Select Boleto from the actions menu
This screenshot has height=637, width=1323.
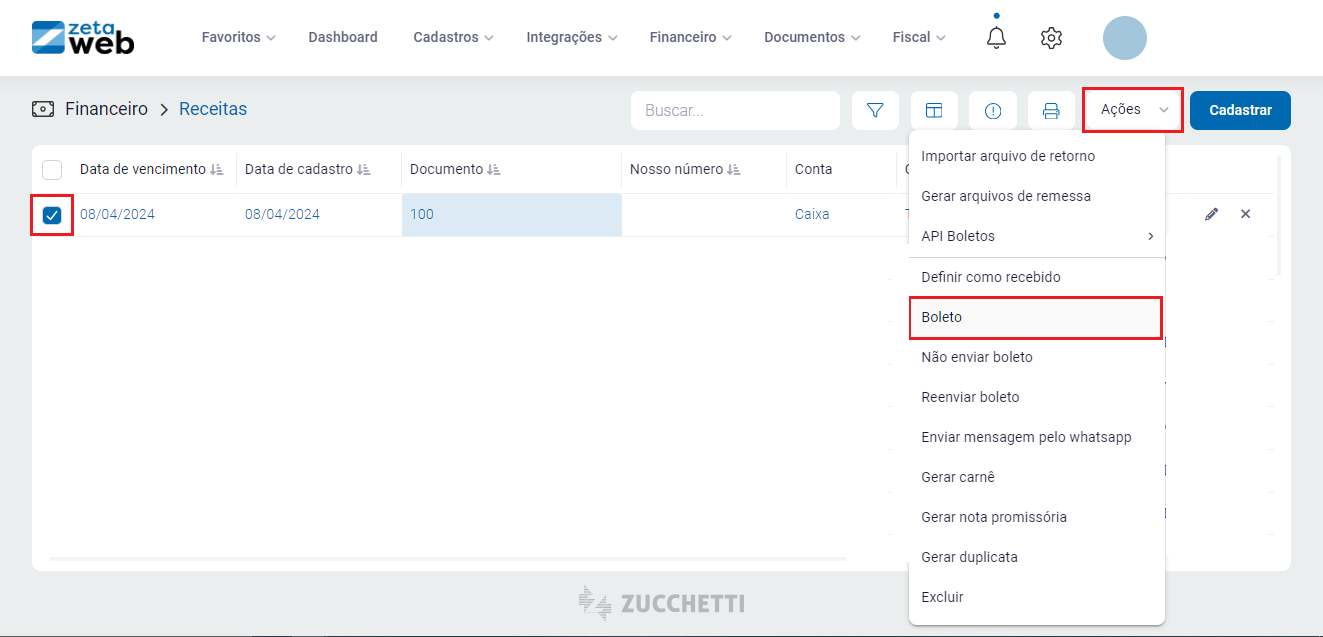[1035, 317]
